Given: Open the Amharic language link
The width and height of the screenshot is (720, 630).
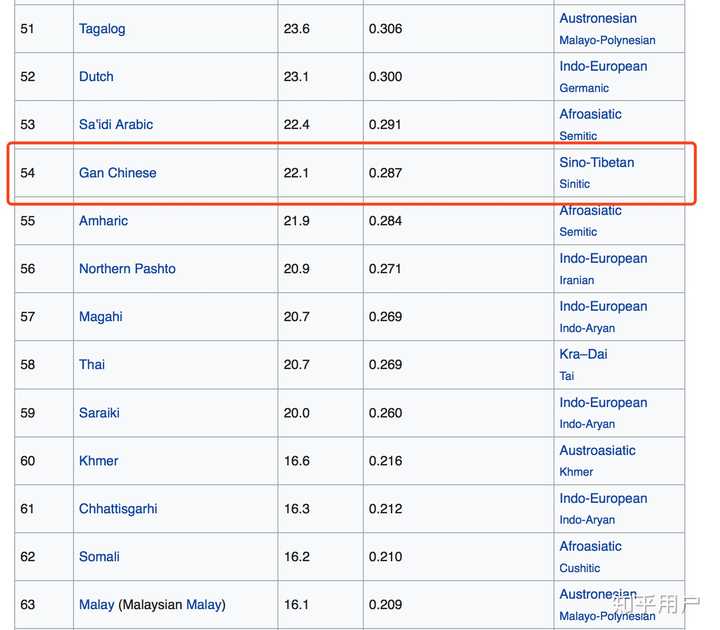Looking at the screenshot, I should [103, 220].
